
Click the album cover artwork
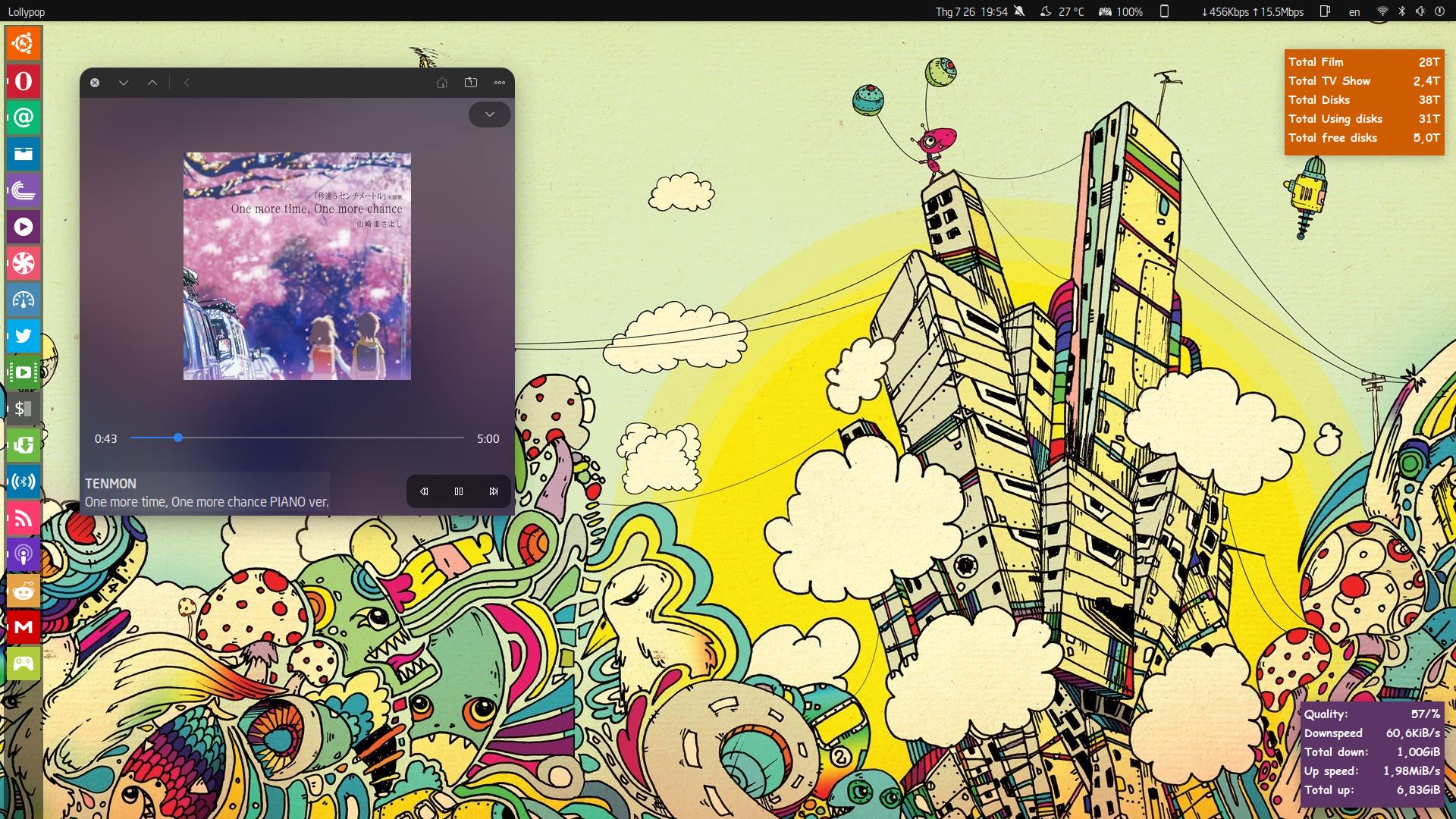pos(297,266)
